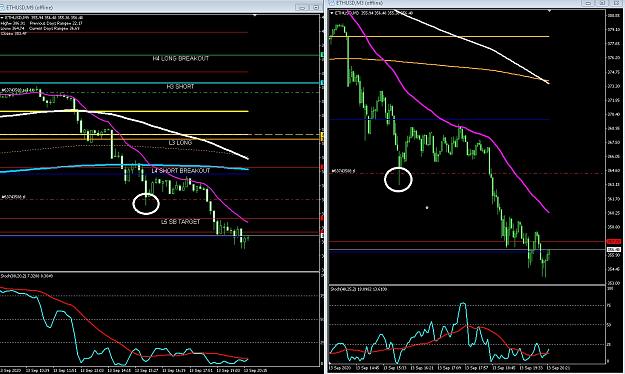Expand the ETHUSD,M5 symbol dropdown arrow

pyautogui.click(x=2, y=18)
